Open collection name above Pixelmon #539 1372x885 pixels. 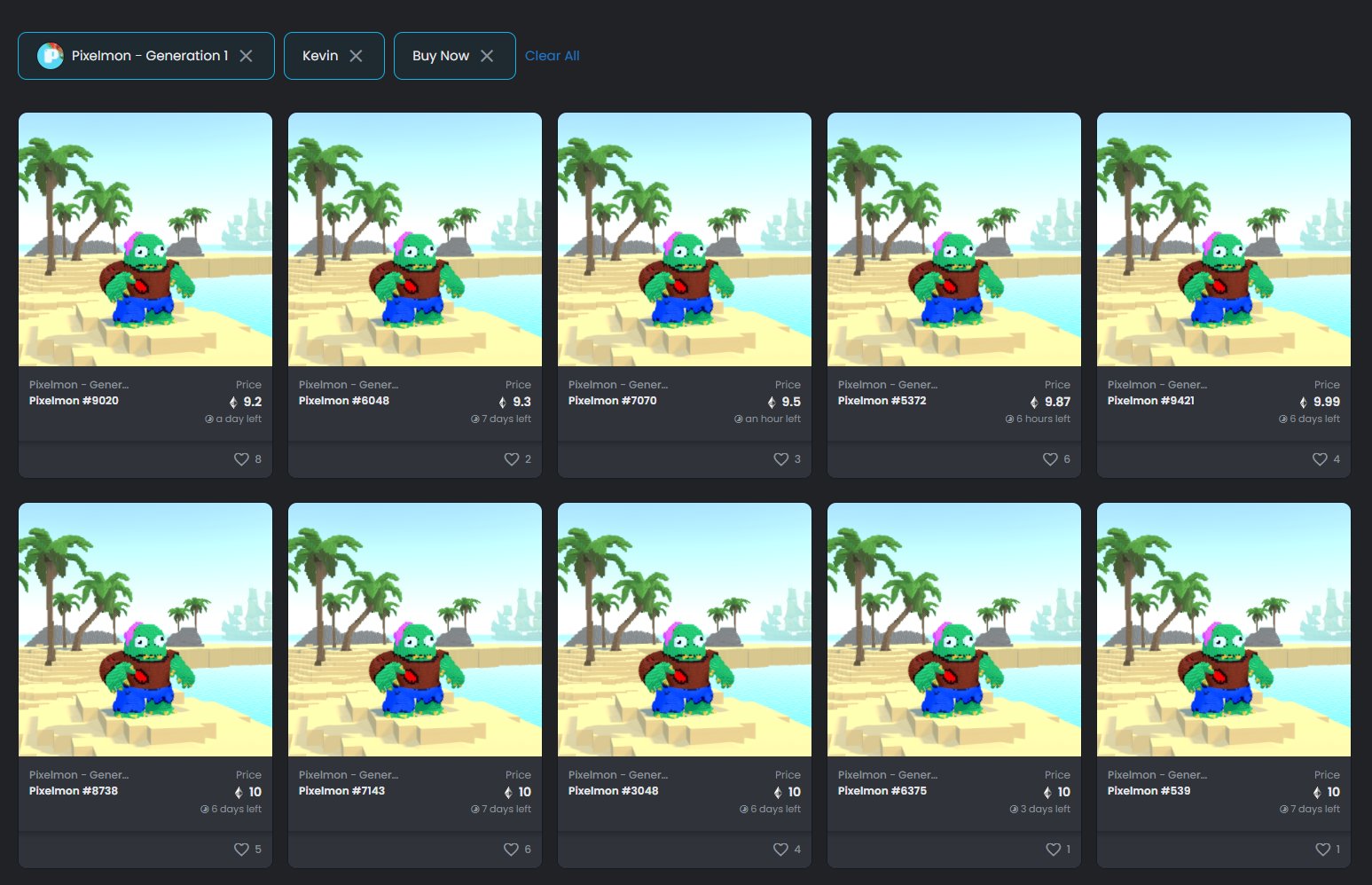tap(1157, 775)
